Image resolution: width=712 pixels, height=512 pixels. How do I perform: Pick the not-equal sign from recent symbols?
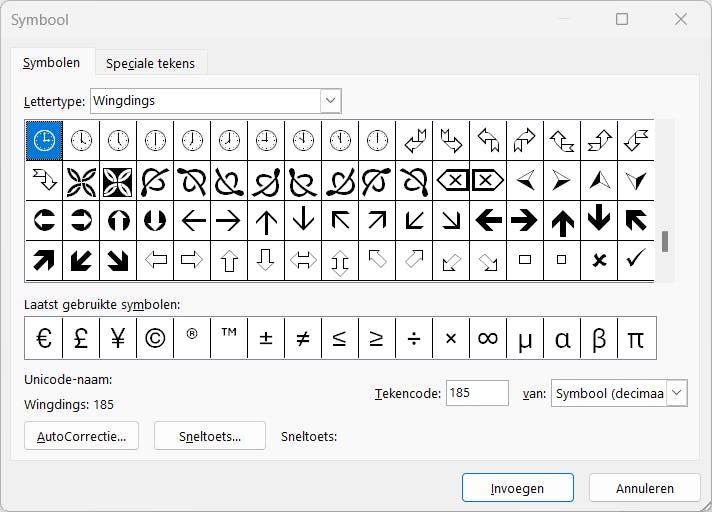click(x=302, y=339)
